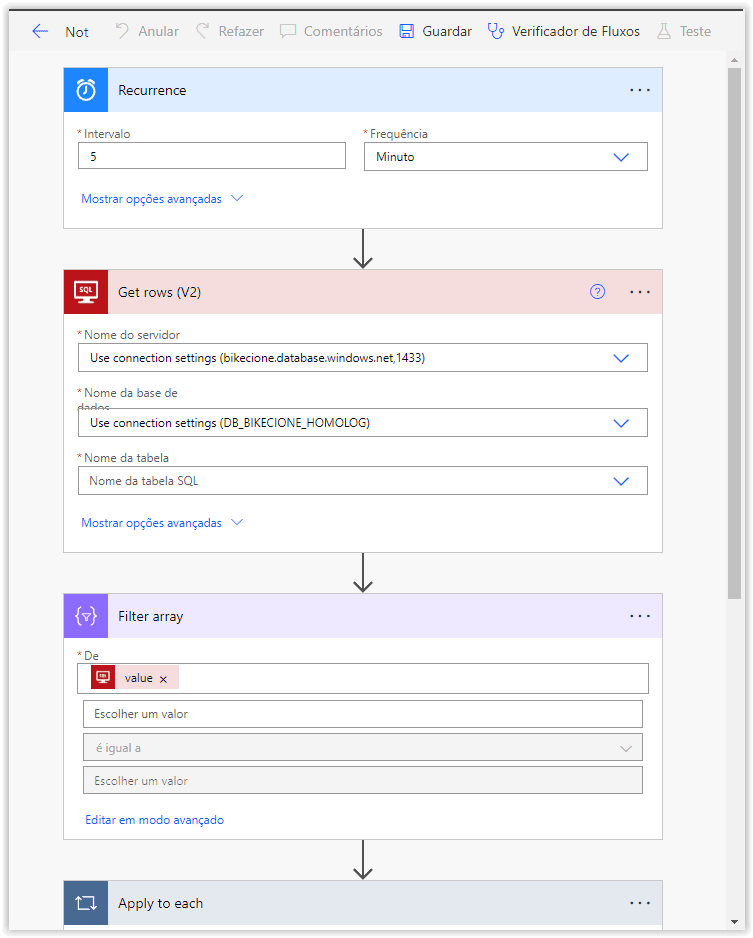The width and height of the screenshot is (753, 938).
Task: Click the Filter array step title
Action: [x=150, y=616]
